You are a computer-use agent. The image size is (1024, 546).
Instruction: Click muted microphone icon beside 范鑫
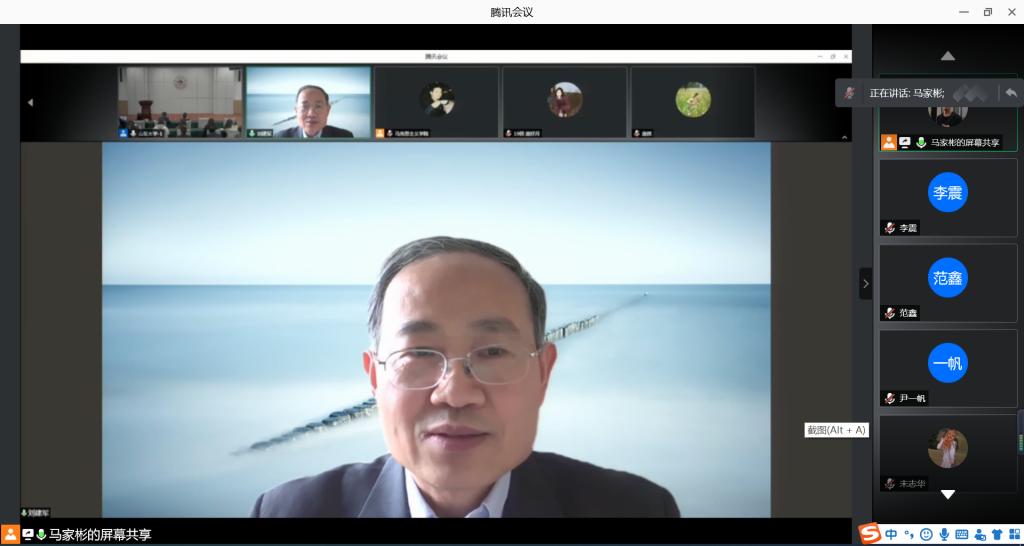(x=889, y=313)
